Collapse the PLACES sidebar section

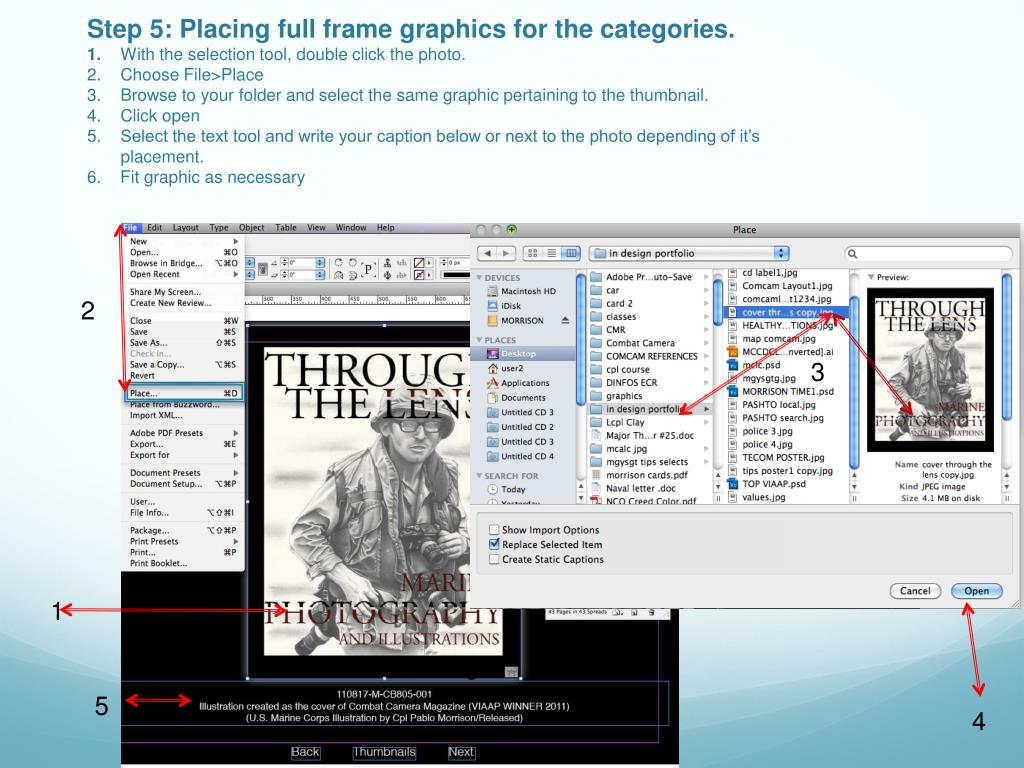tap(479, 340)
